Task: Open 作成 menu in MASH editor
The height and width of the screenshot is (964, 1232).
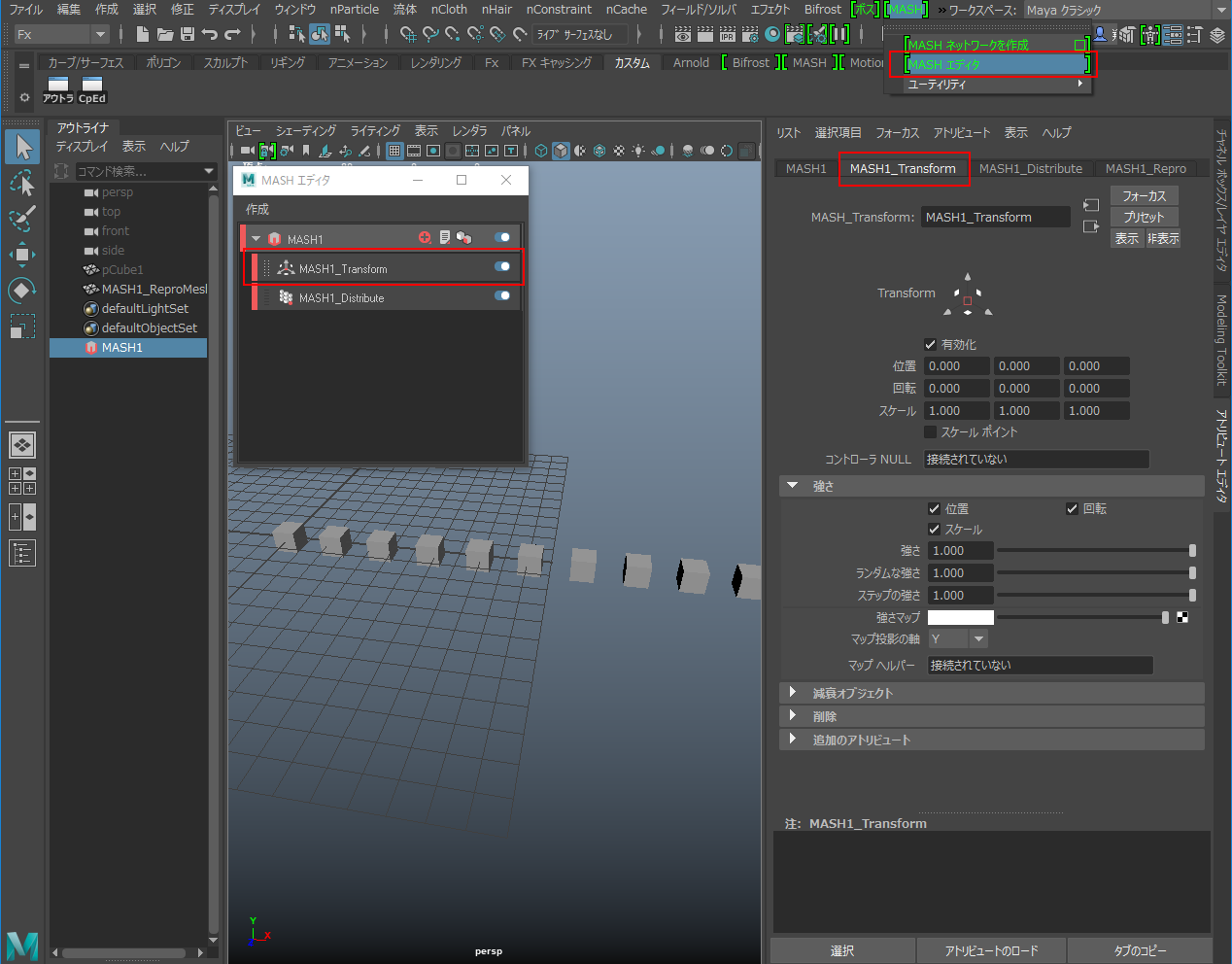Action: 257,209
